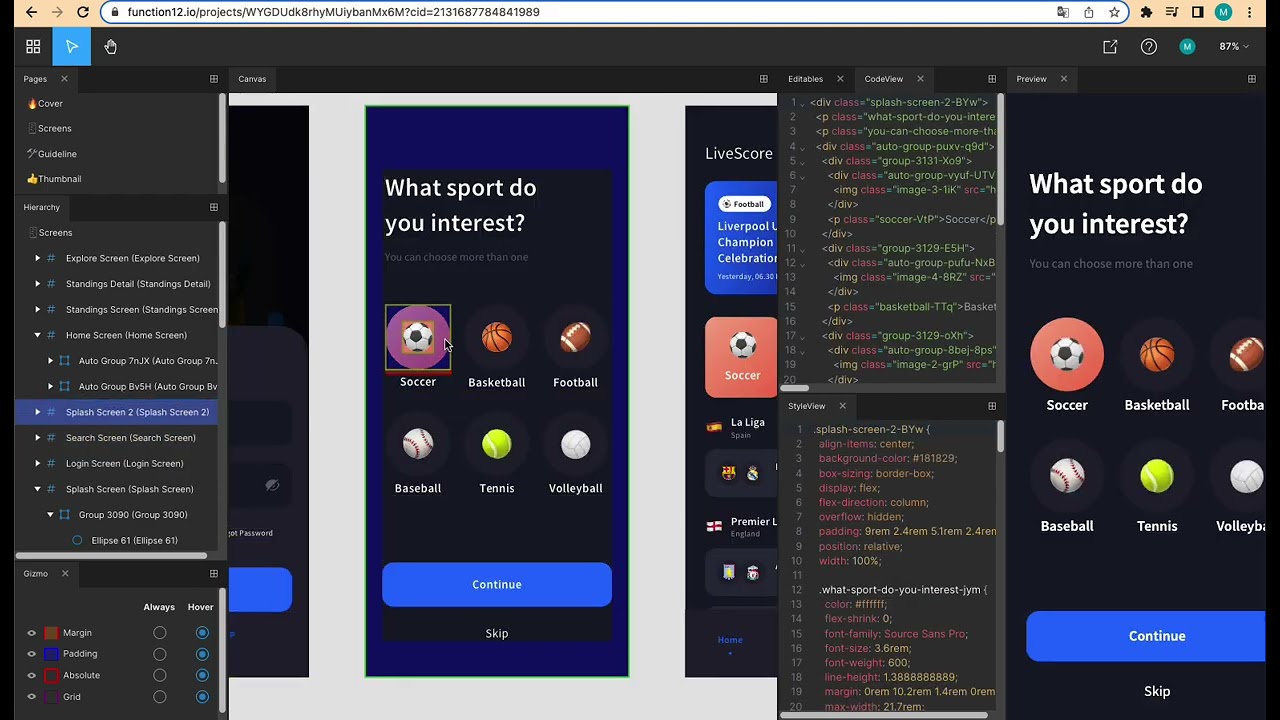The height and width of the screenshot is (720, 1280).
Task: Click the Absolute color swatch
Action: (51, 675)
